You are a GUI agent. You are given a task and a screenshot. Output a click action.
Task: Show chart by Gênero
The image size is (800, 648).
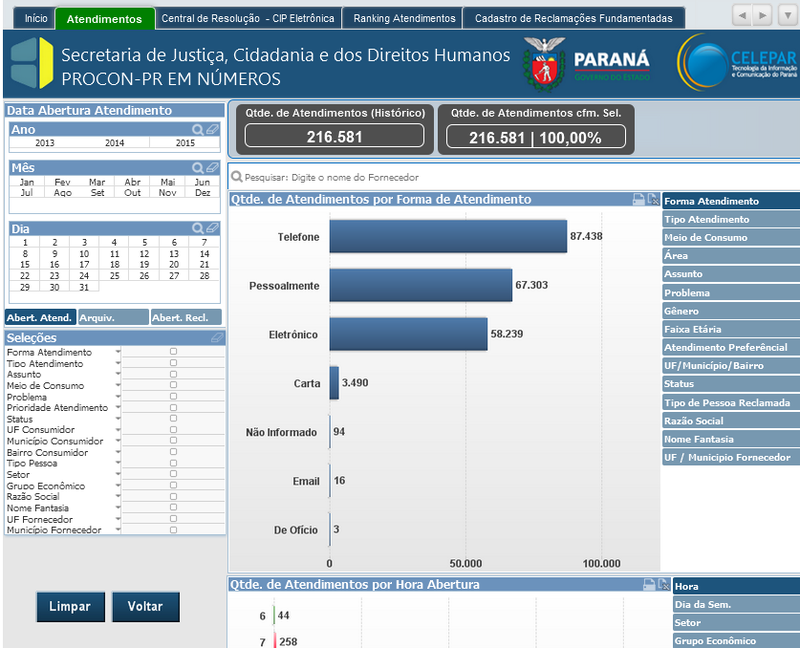(x=731, y=311)
